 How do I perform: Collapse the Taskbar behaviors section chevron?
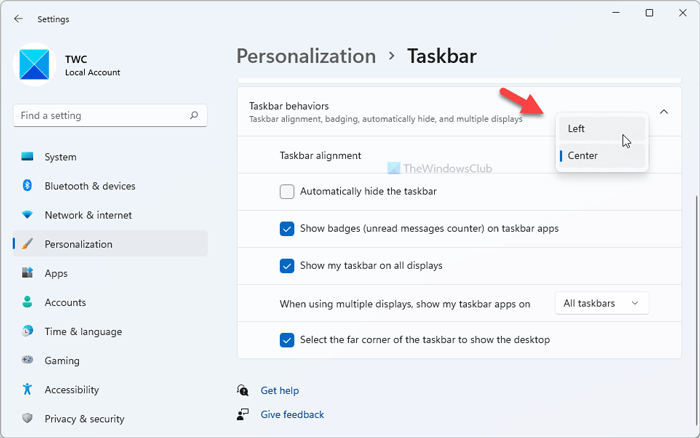(x=664, y=112)
